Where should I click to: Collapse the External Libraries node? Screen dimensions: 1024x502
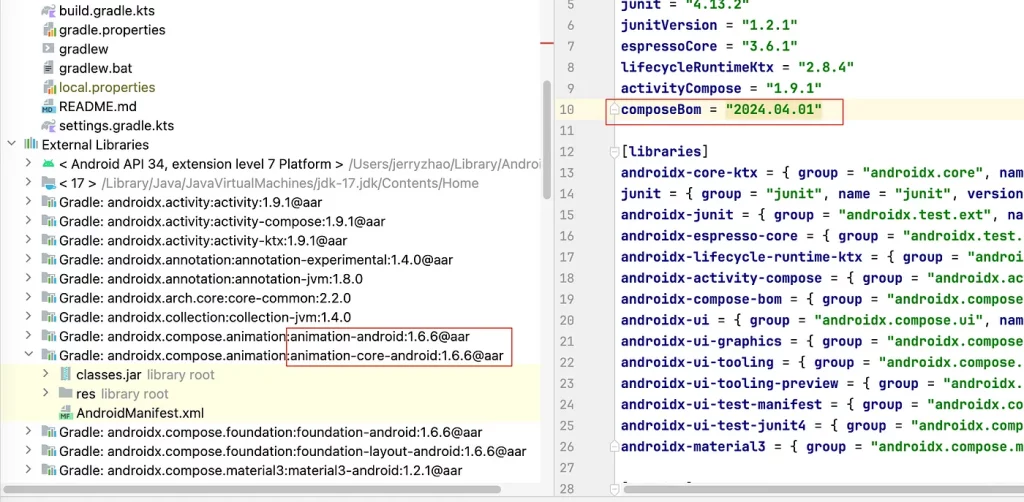coord(12,144)
